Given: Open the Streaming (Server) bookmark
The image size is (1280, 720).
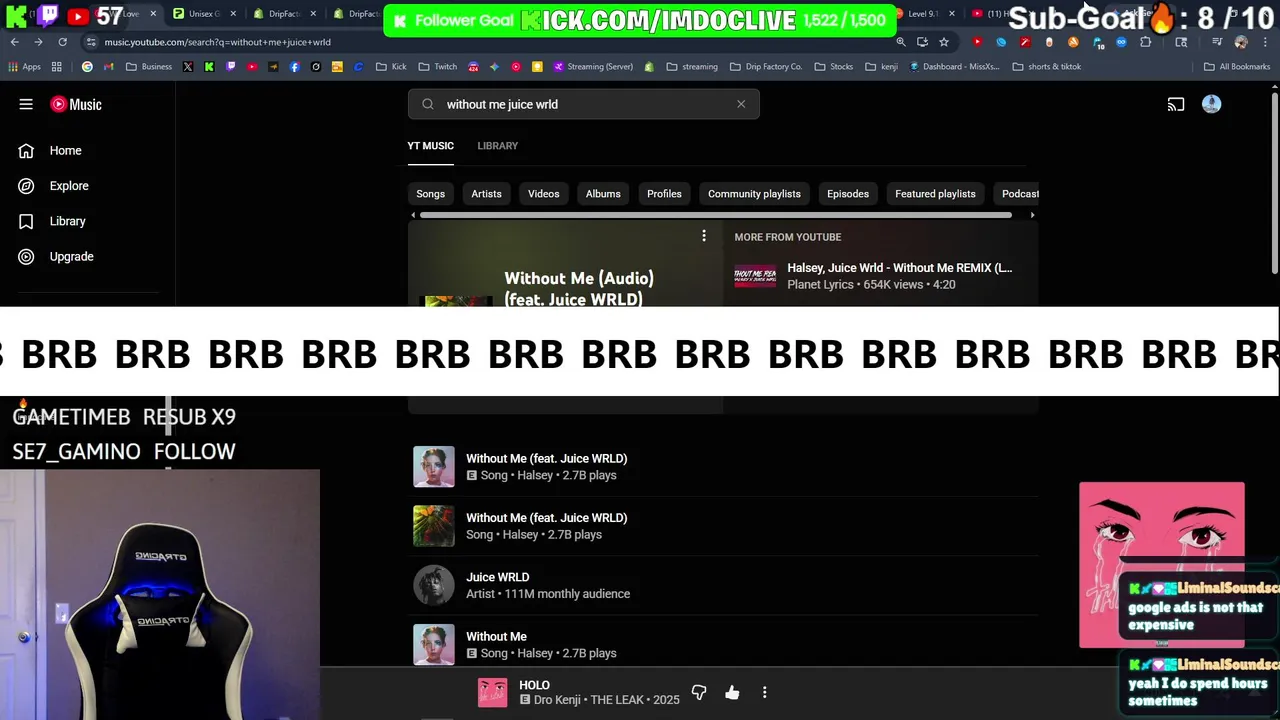Looking at the screenshot, I should tap(593, 67).
